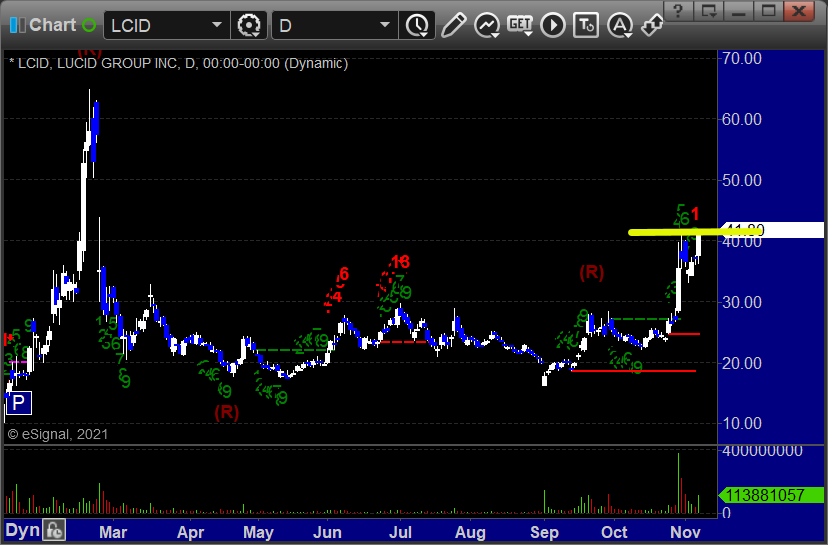Screen dimensions: 828x545
Task: Click the red 1 count near November high
Action: [695, 213]
